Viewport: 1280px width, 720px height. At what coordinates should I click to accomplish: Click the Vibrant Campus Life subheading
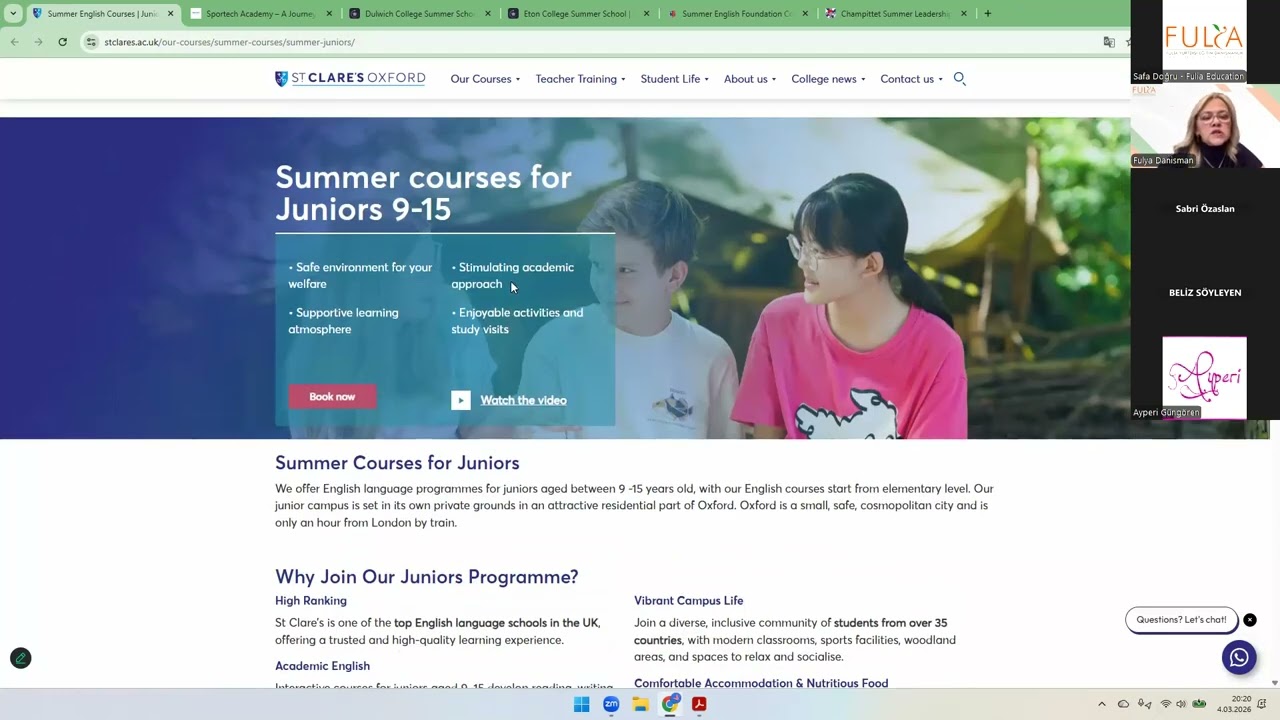(689, 601)
